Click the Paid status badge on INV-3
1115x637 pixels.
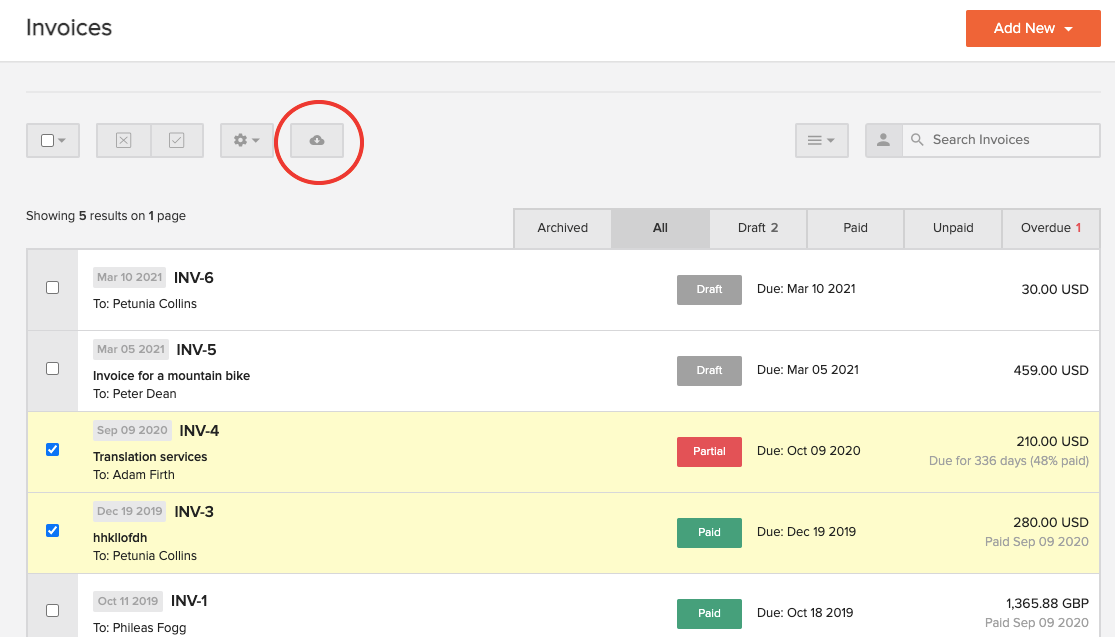(709, 532)
